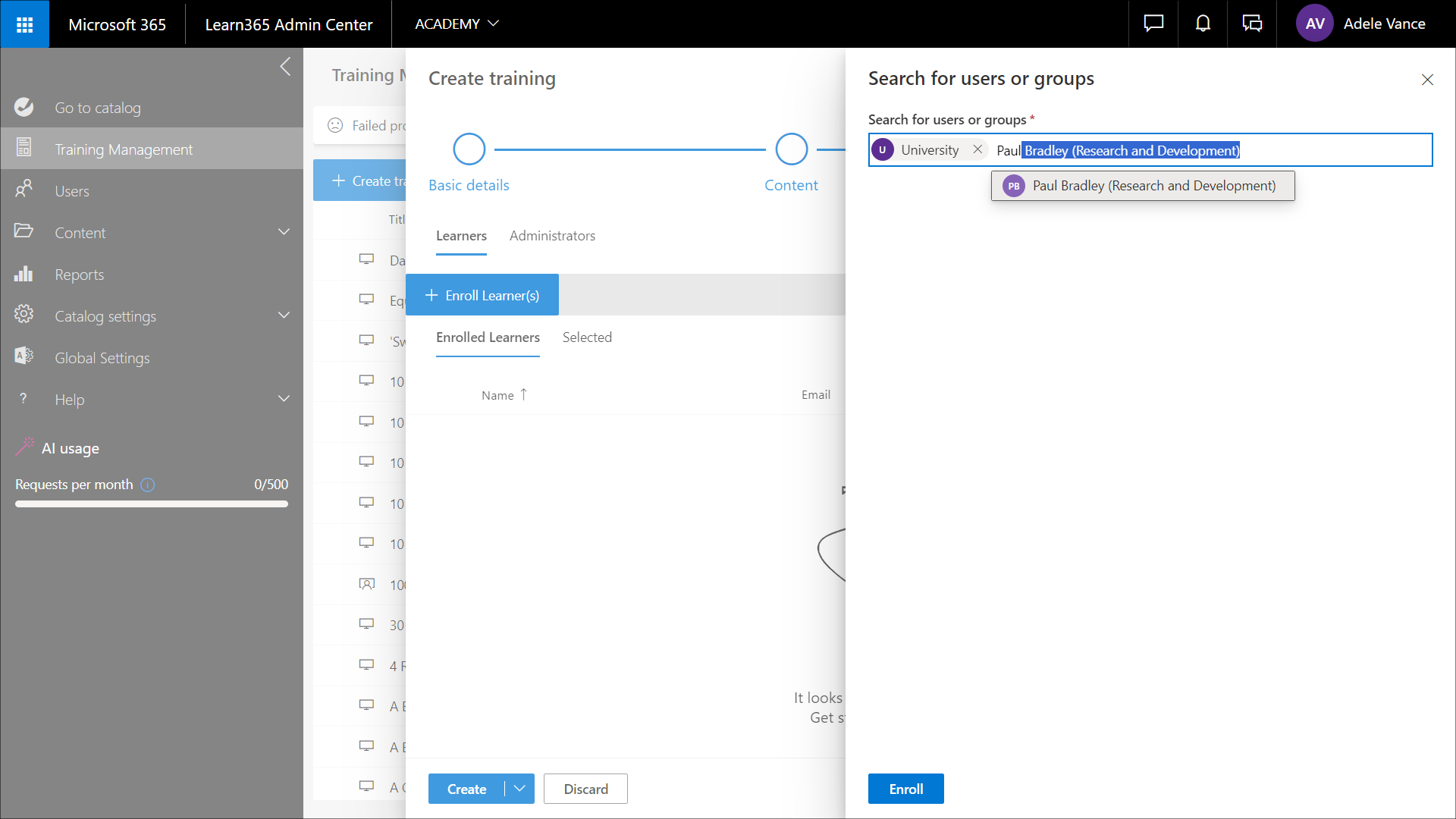
Task: Click the info icon beside Requests per month
Action: click(148, 485)
